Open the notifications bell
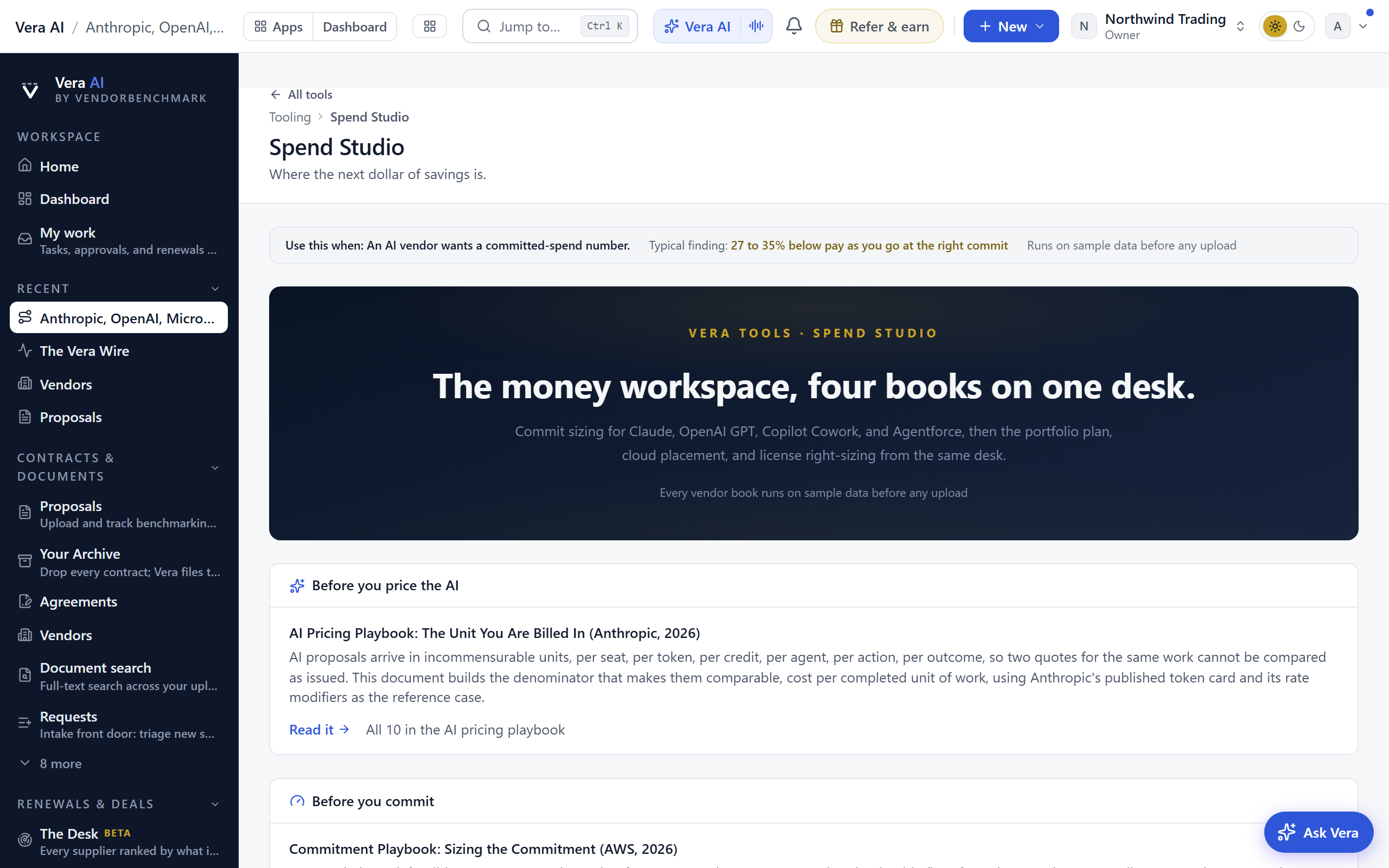1389x868 pixels. 794,26
